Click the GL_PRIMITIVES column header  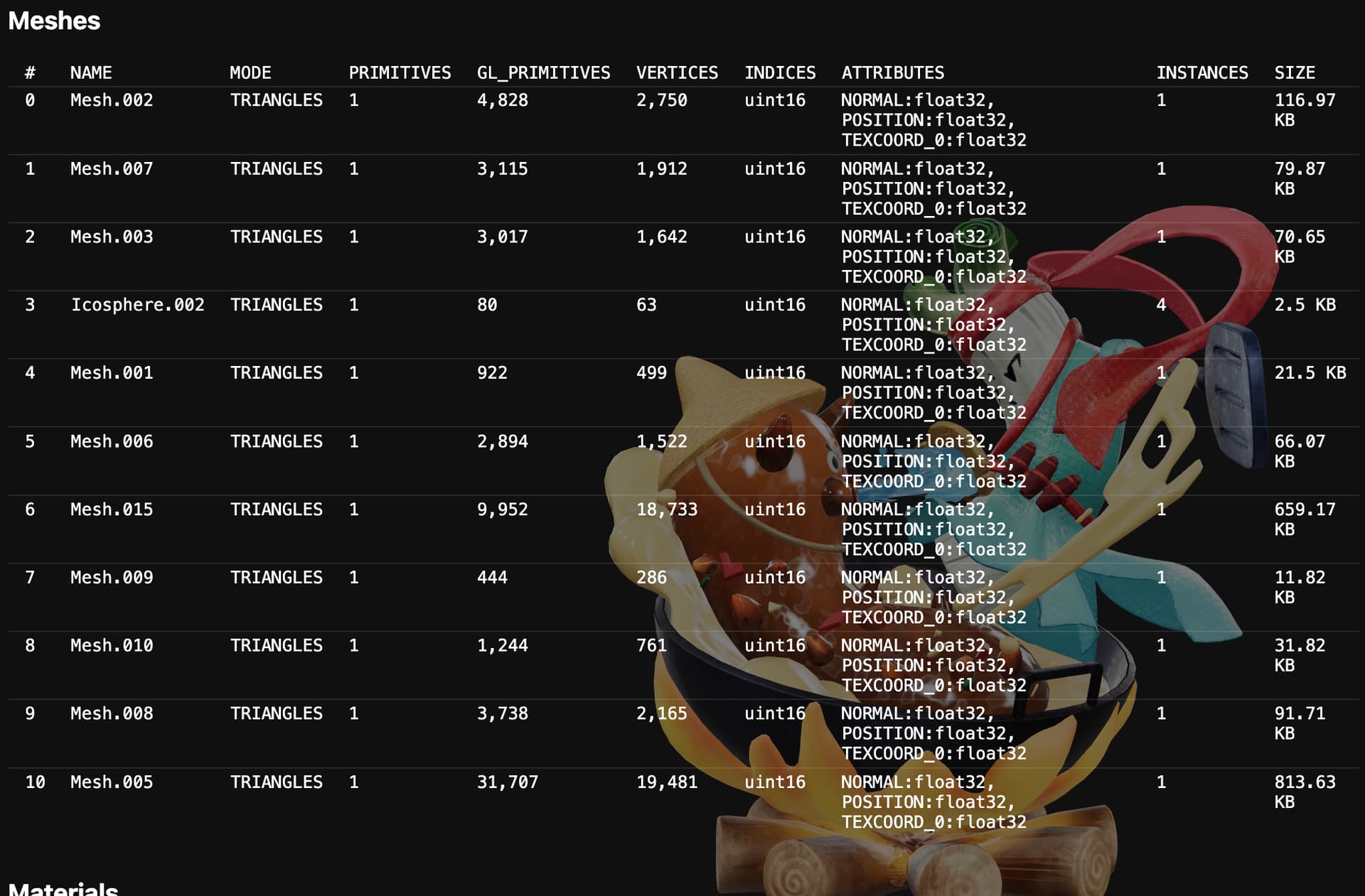(543, 72)
